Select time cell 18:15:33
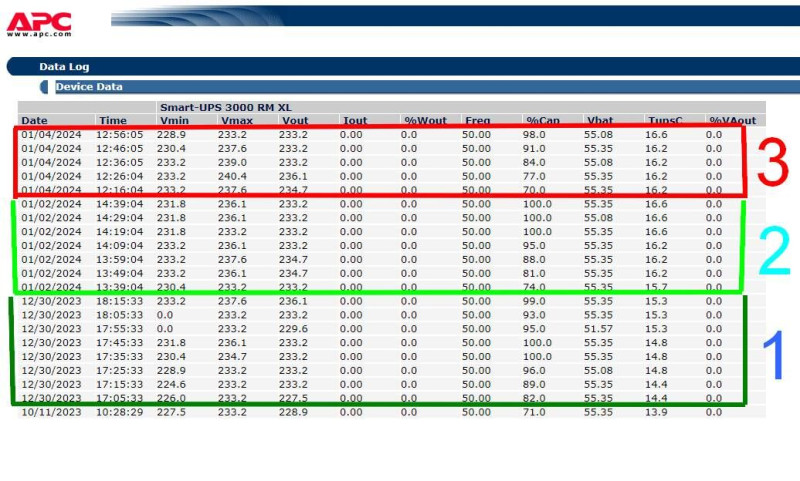Image resolution: width=800 pixels, height=481 pixels. (x=119, y=301)
